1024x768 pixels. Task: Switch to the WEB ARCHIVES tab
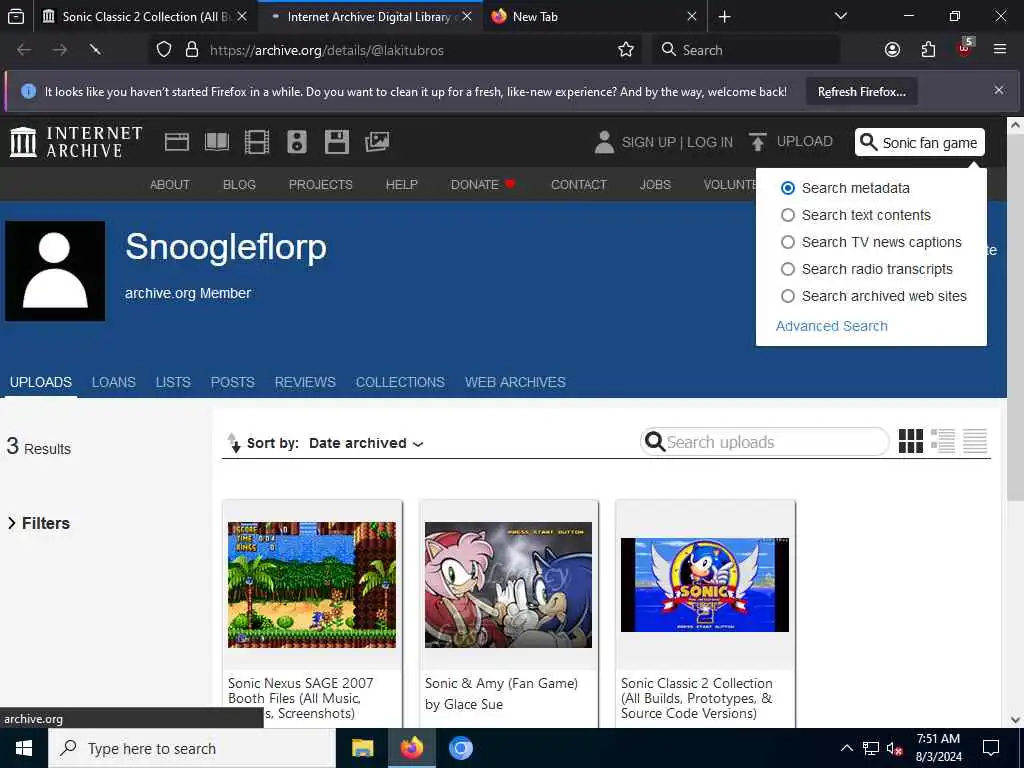point(515,382)
